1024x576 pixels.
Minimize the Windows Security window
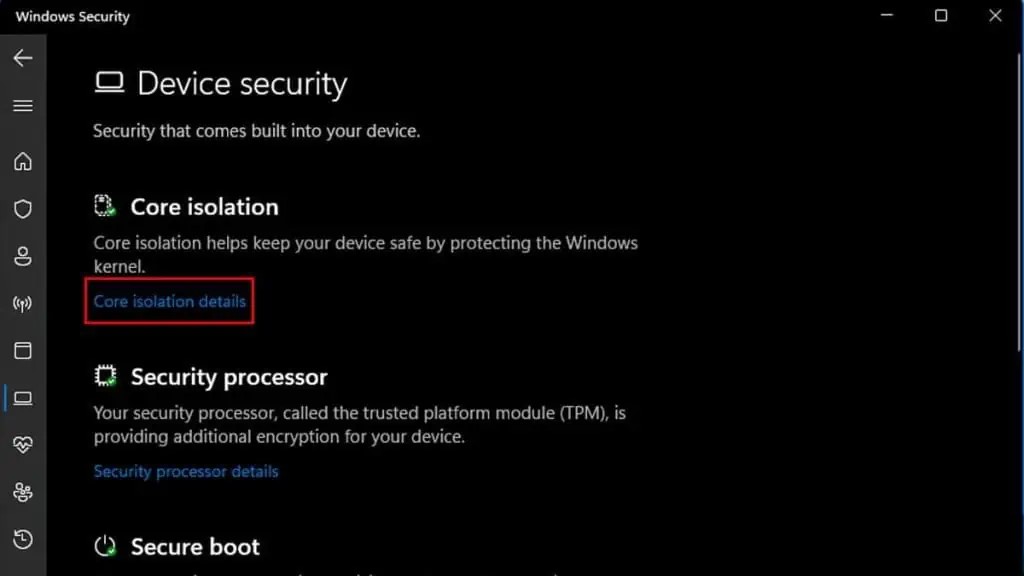click(887, 16)
